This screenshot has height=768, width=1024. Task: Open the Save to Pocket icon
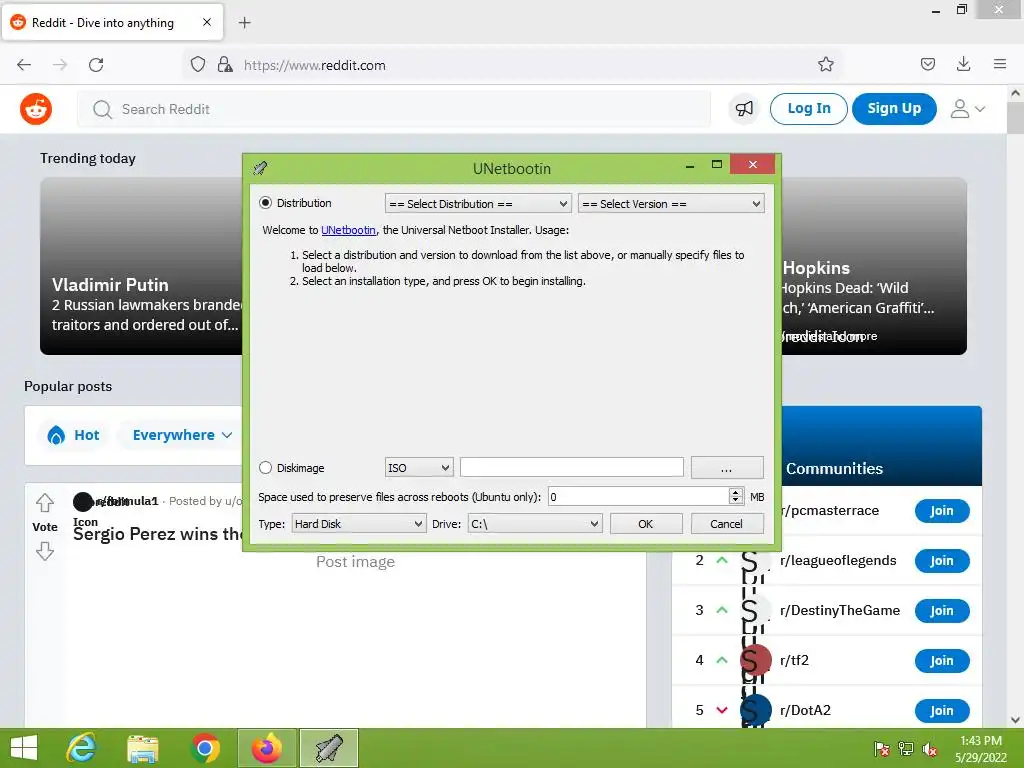[927, 64]
